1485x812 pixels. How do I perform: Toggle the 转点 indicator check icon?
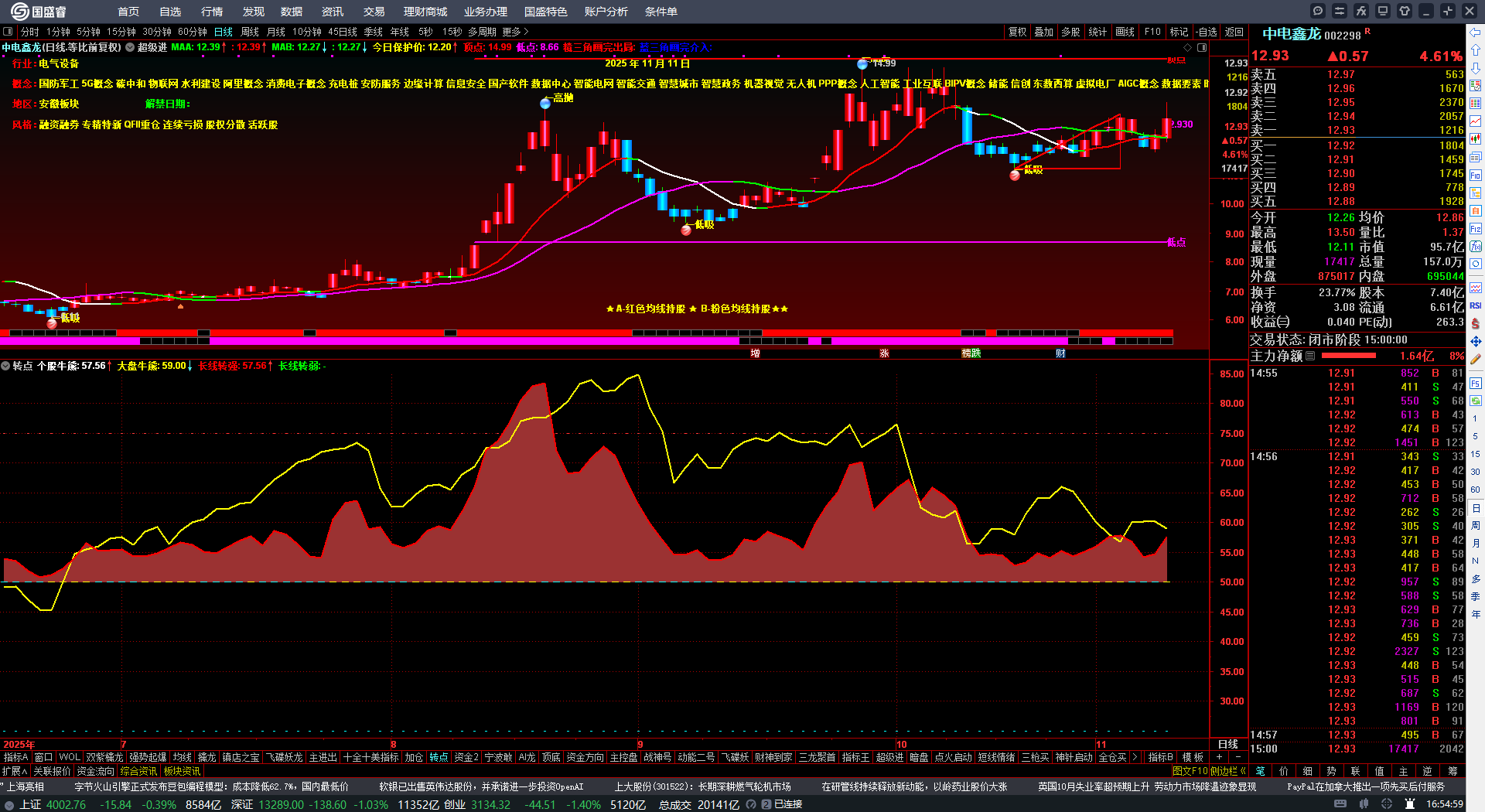pyautogui.click(x=5, y=366)
